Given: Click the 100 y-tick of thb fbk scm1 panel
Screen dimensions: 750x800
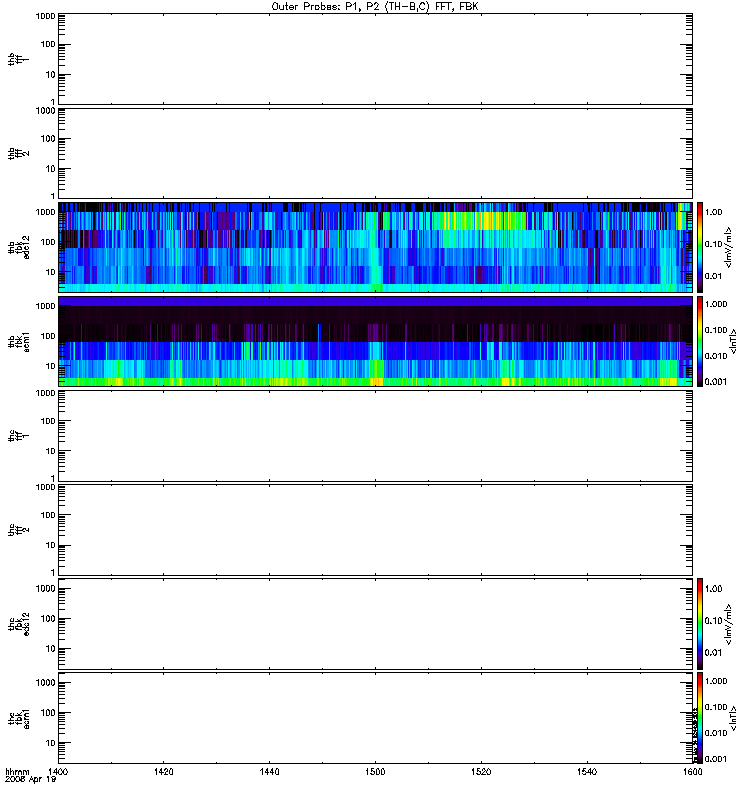Looking at the screenshot, I should pos(48,336).
